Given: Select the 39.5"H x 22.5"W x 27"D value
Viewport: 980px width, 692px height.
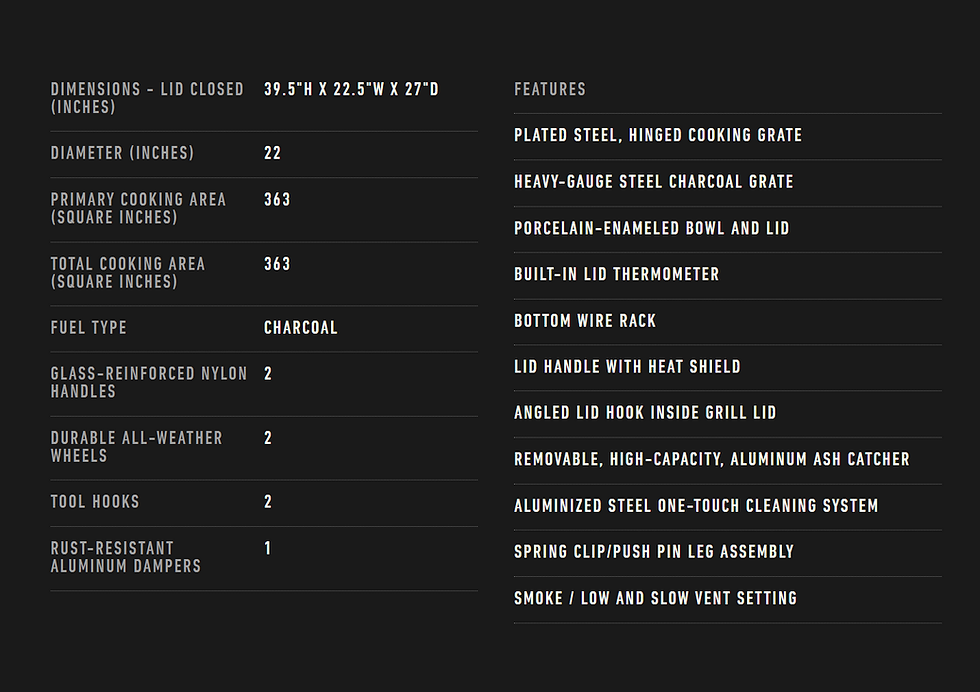Looking at the screenshot, I should tap(351, 89).
